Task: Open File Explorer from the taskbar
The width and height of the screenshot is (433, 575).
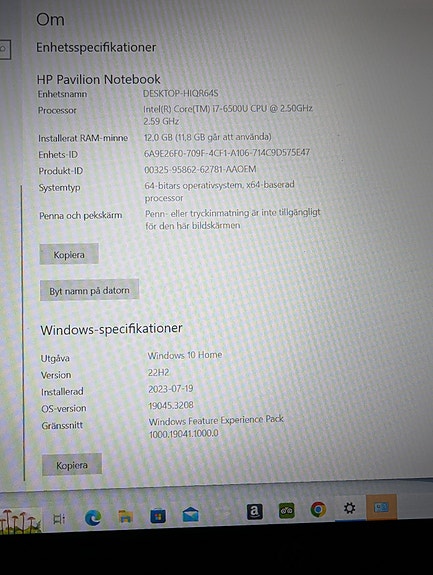Action: [125, 516]
